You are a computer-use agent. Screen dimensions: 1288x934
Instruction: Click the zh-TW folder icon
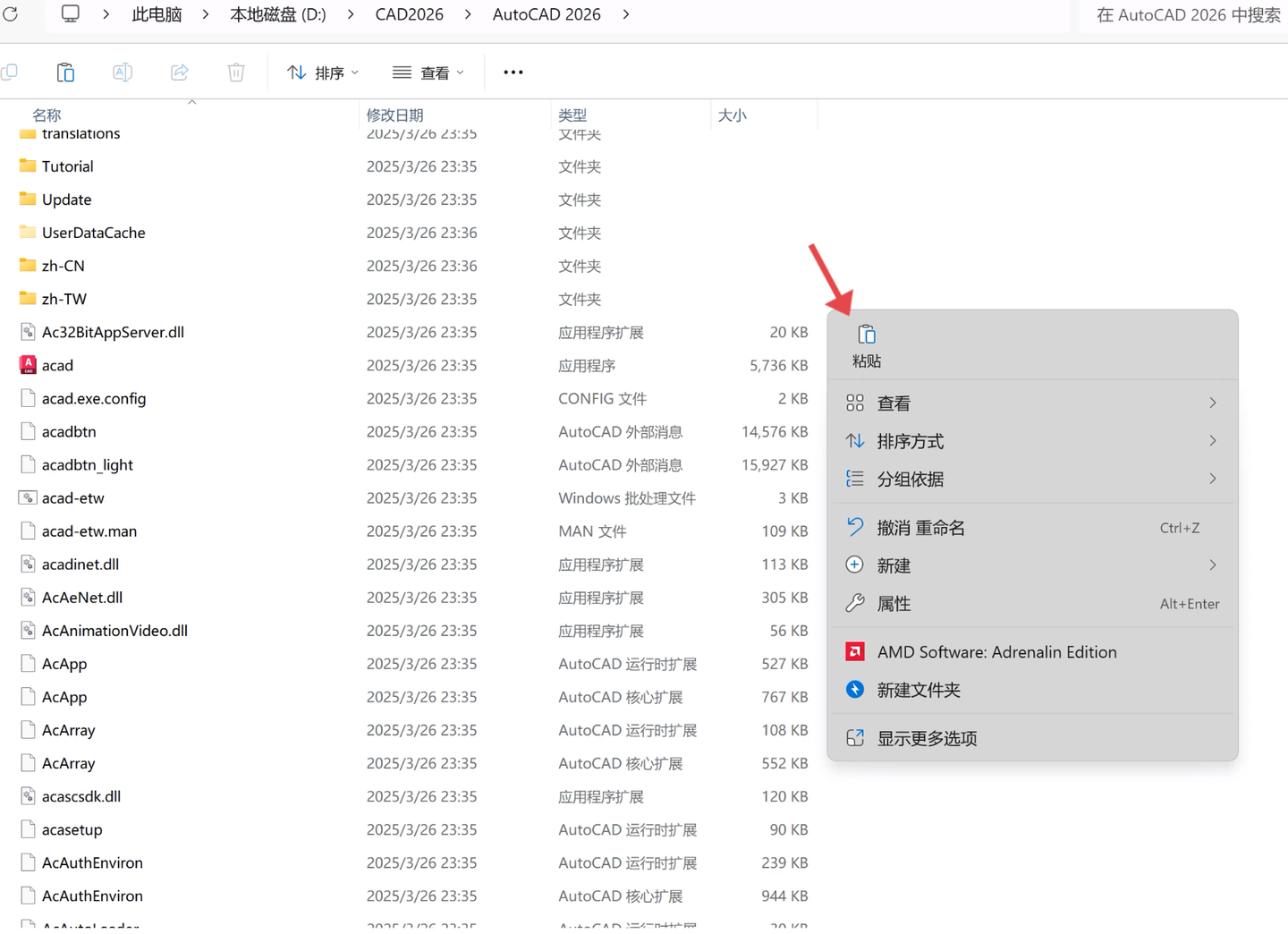coord(28,298)
